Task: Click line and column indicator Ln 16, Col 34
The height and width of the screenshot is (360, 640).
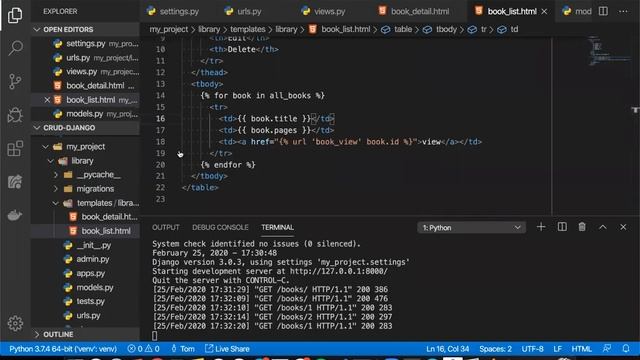Action: click(447, 349)
